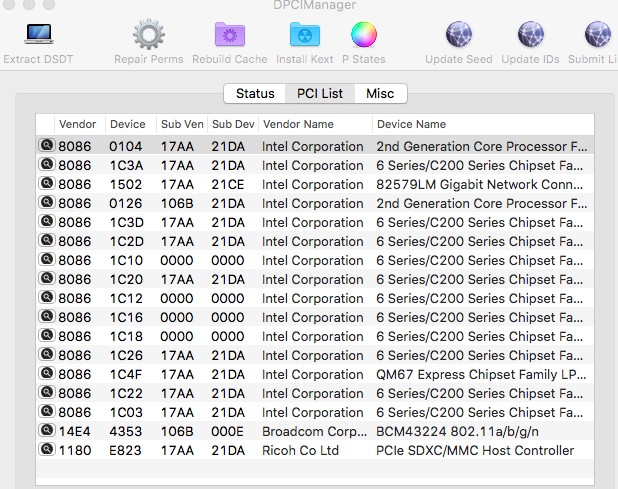Open the Misc tab
The width and height of the screenshot is (618, 489).
point(380,94)
